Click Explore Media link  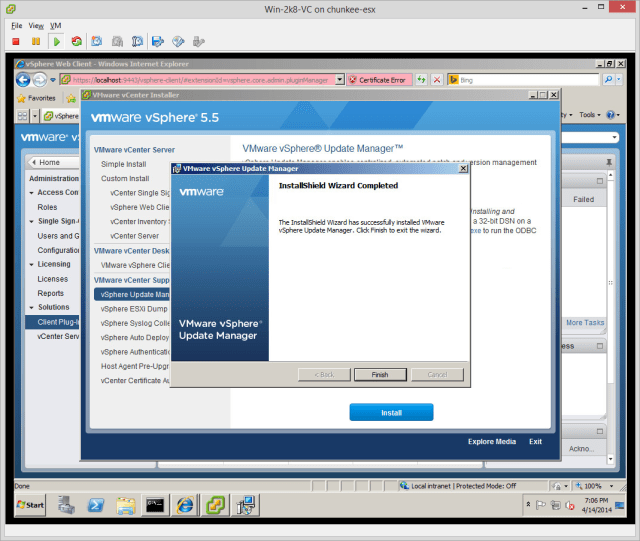pos(492,441)
